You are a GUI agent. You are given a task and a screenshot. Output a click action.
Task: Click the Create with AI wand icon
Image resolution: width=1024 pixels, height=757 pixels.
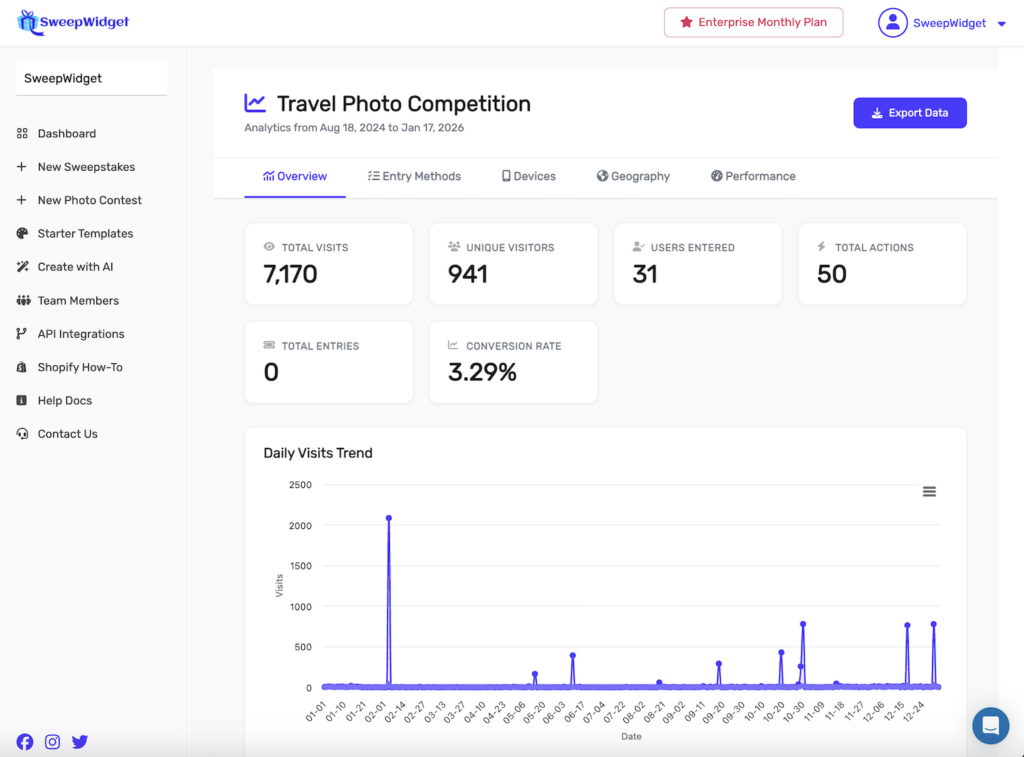coord(22,267)
